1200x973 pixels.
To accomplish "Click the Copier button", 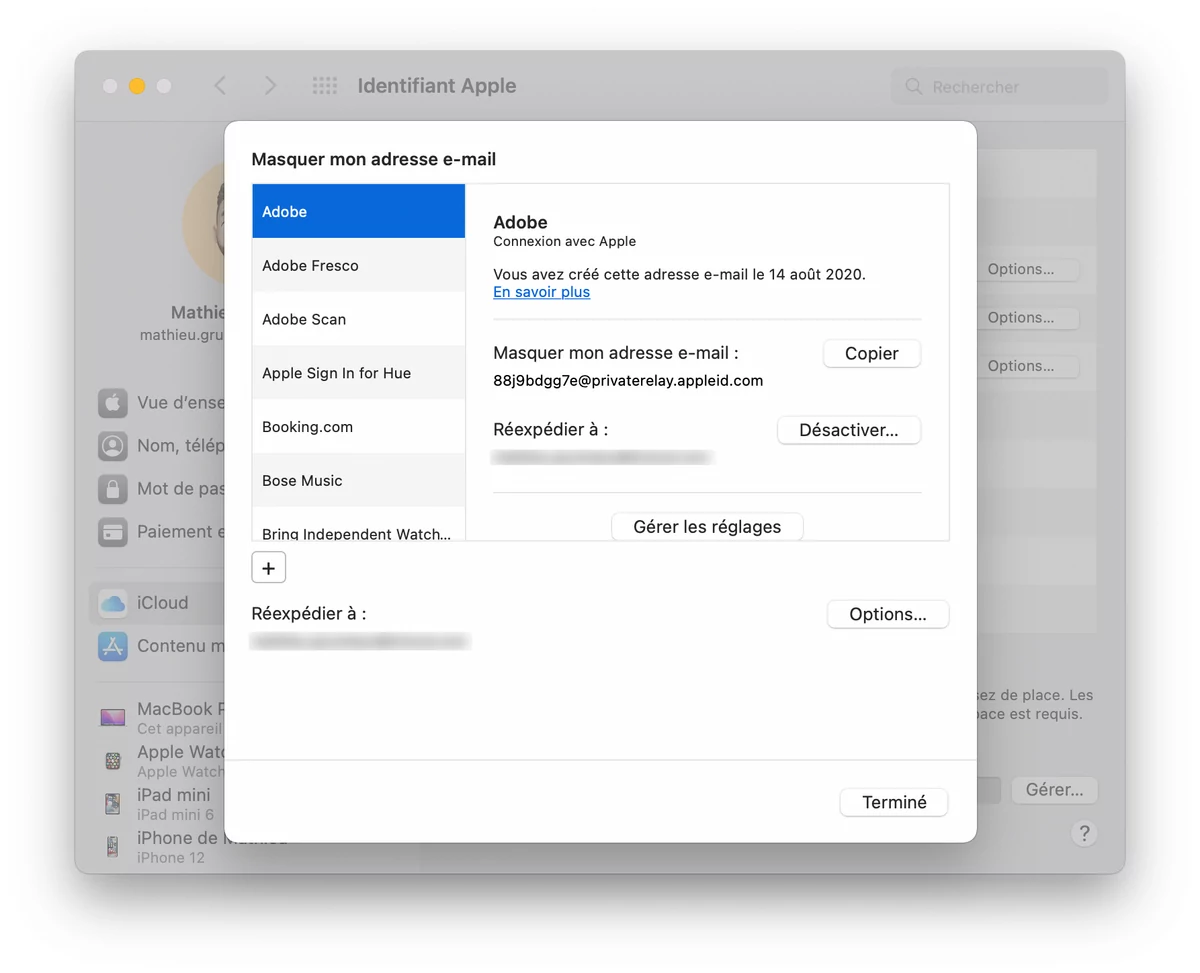I will click(871, 353).
